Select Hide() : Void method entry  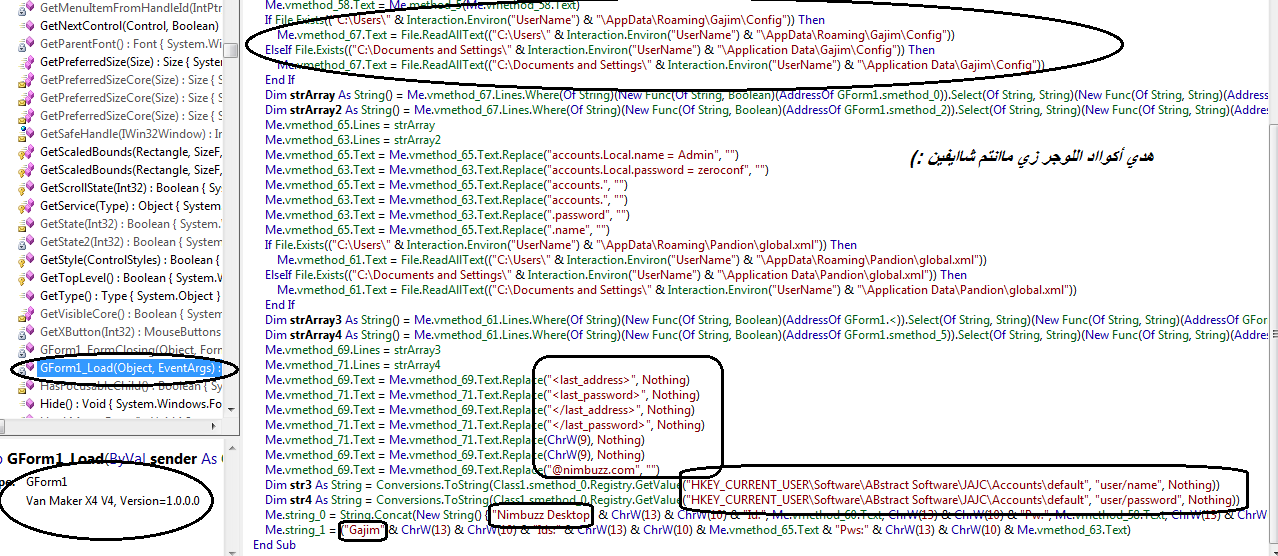130,404
